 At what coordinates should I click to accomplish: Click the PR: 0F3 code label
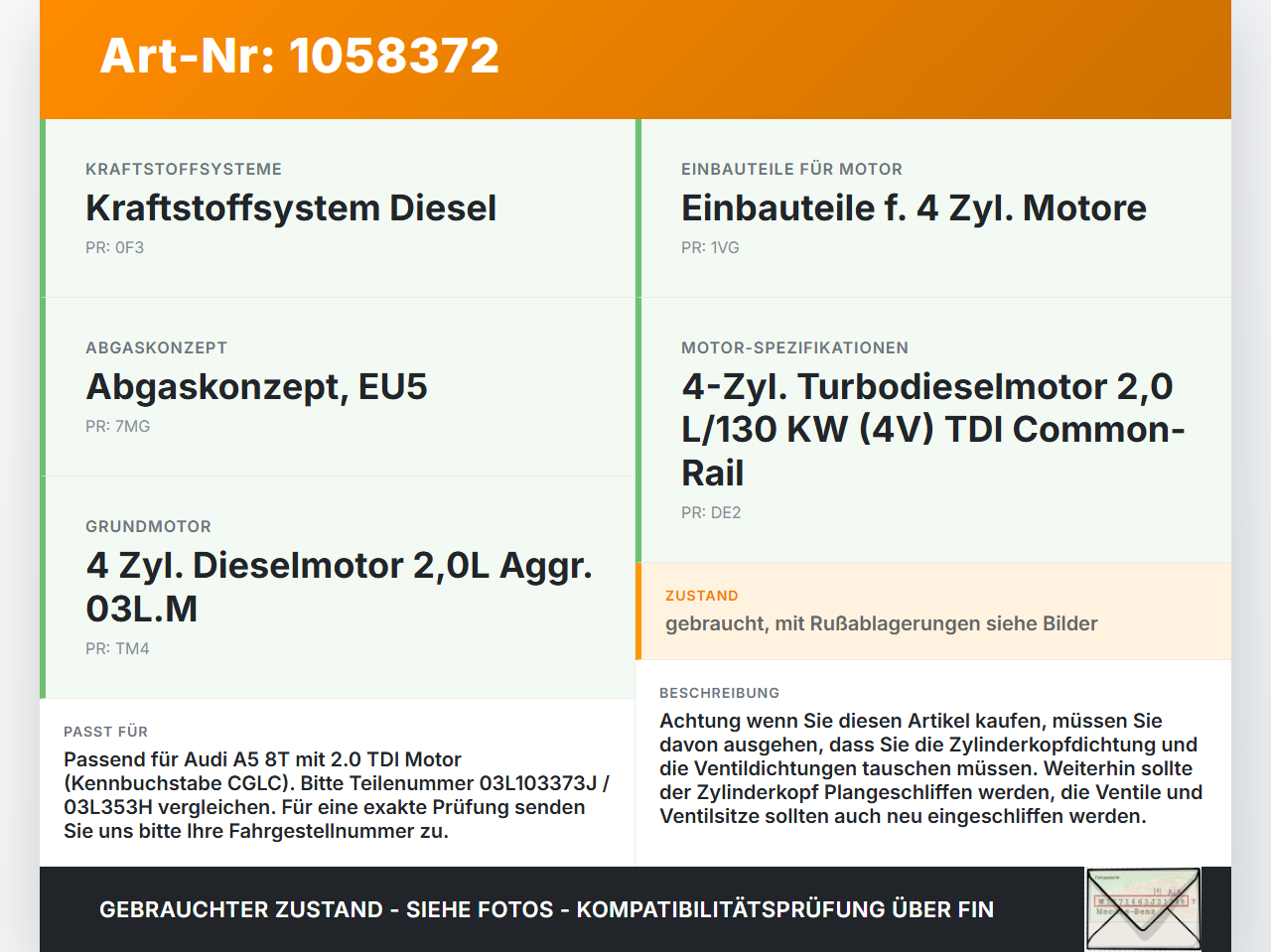click(115, 247)
